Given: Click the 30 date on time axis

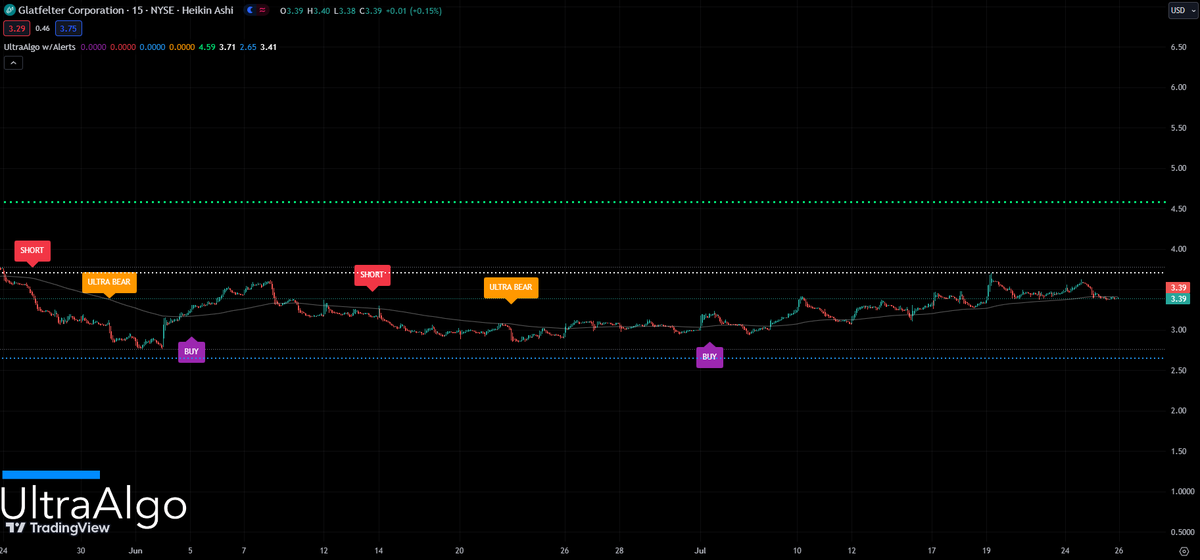Looking at the screenshot, I should click(x=82, y=551).
